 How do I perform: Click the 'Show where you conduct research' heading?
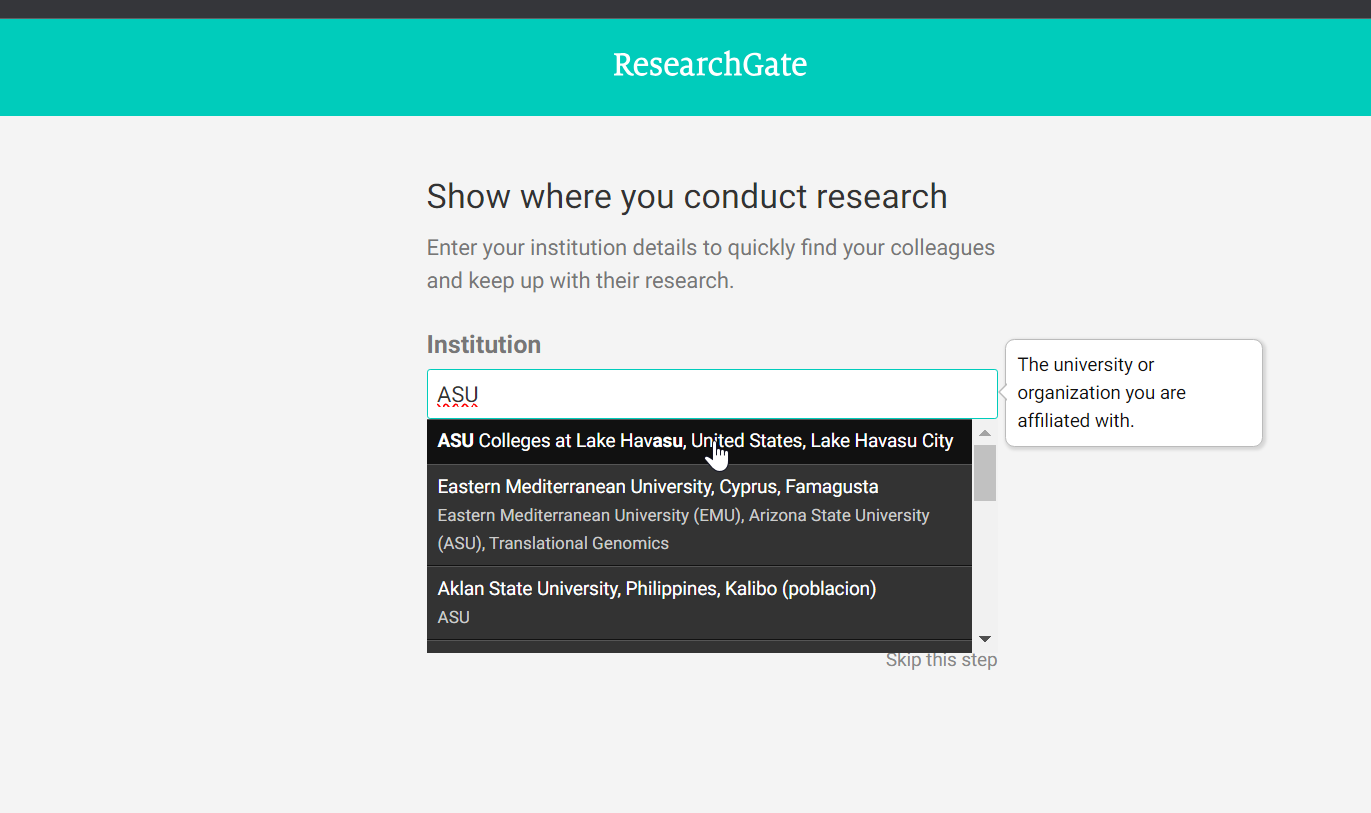687,196
